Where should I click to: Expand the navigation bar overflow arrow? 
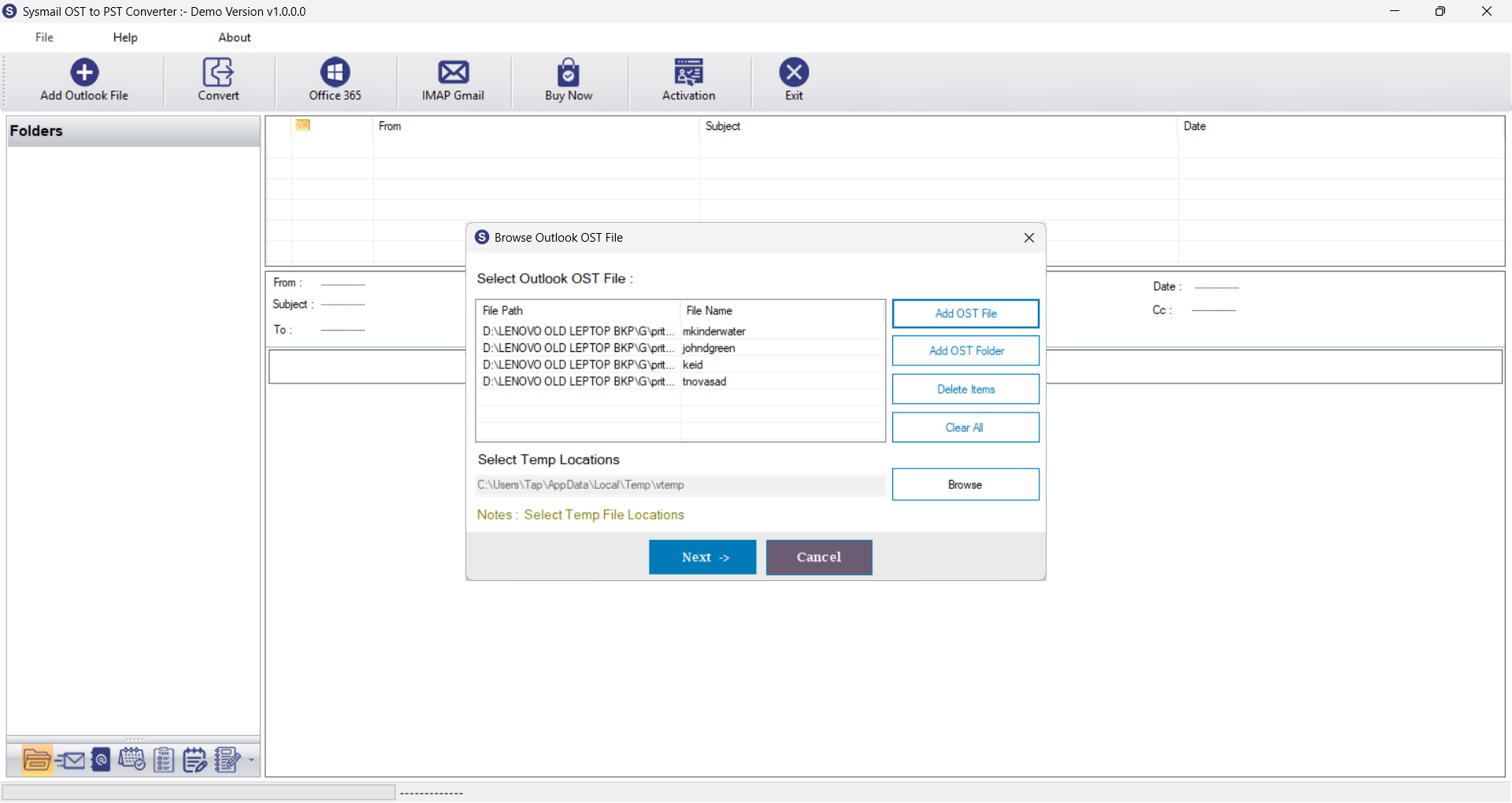[x=251, y=760]
